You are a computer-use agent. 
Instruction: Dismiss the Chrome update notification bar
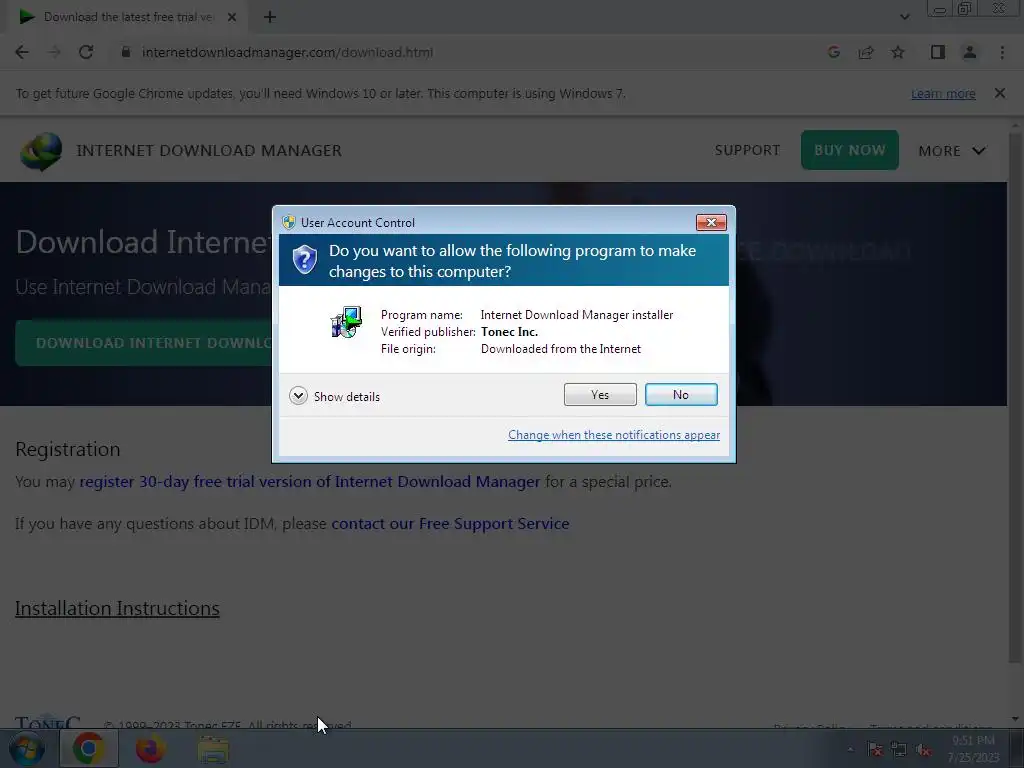(1000, 93)
